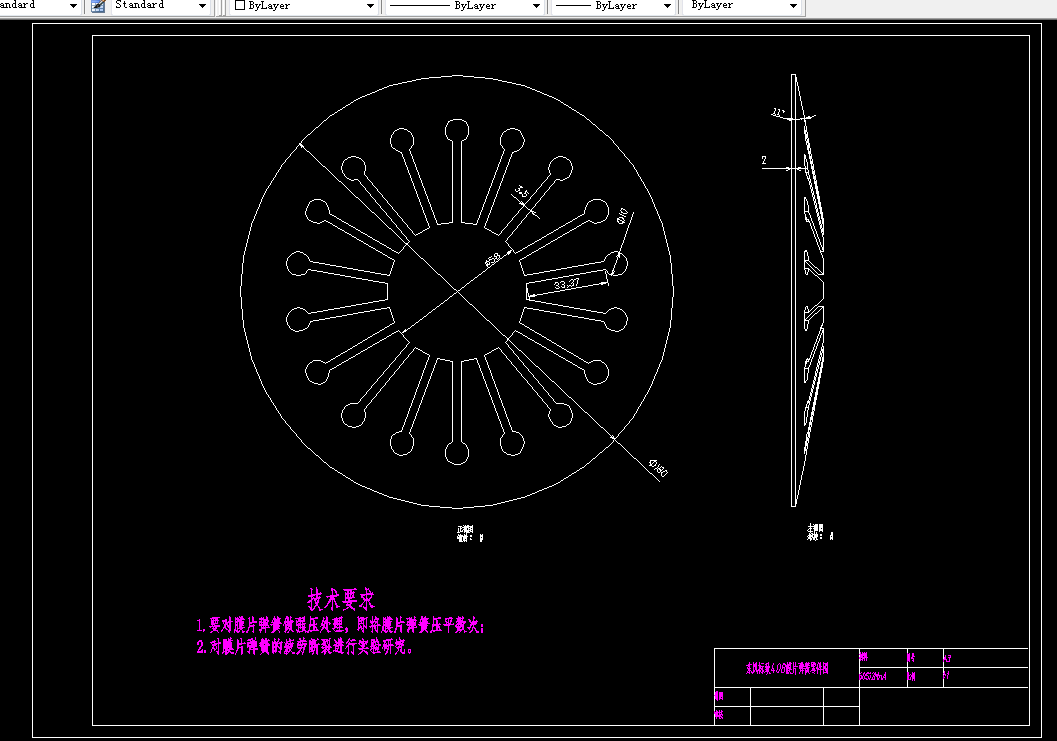The width and height of the screenshot is (1057, 741).
Task: Select technical requirement line 2 text
Action: tap(305, 647)
